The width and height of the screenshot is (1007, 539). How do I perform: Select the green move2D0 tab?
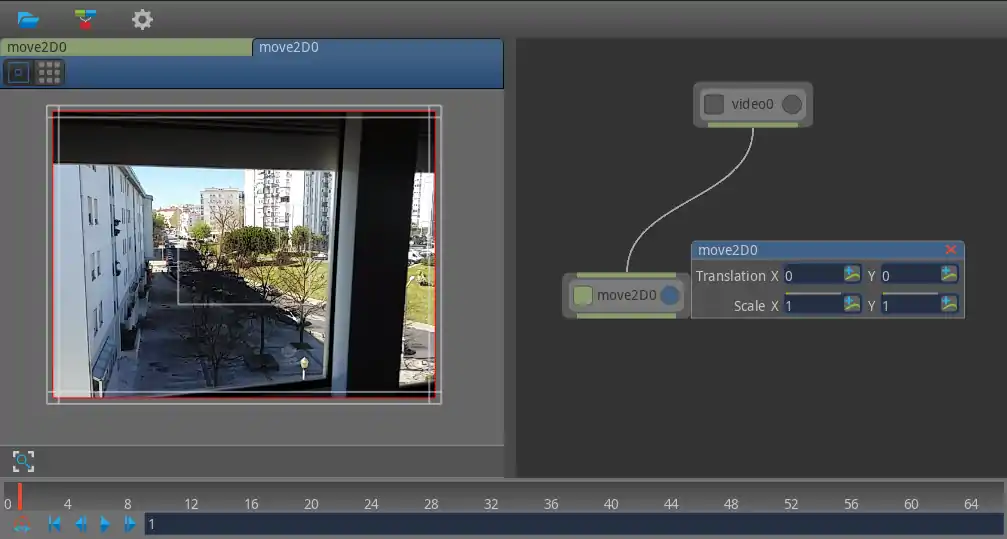pyautogui.click(x=126, y=47)
